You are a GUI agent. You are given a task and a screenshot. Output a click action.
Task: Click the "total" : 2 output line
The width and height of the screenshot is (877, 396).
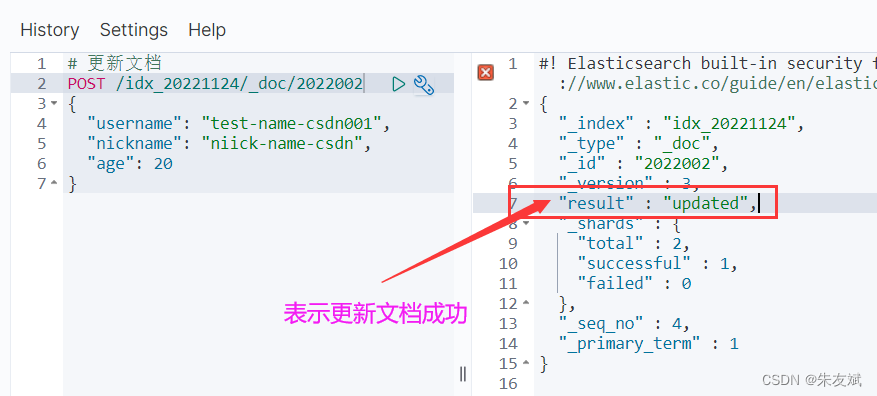[634, 243]
